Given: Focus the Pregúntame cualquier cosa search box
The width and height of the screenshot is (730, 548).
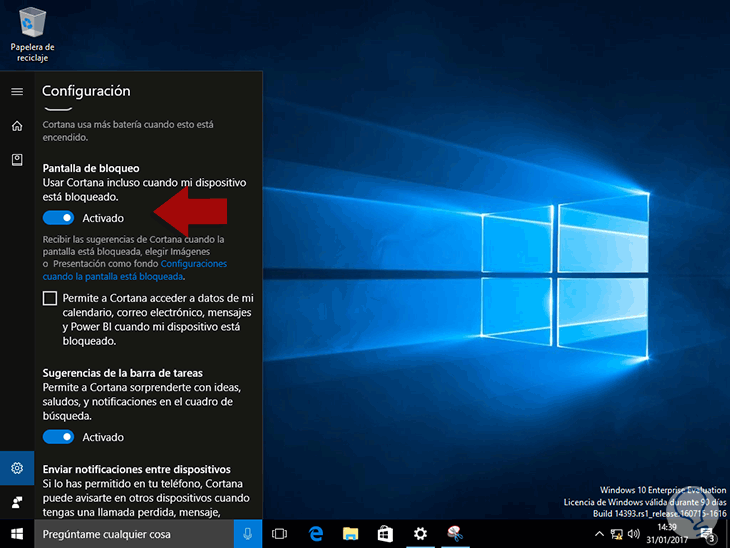Looking at the screenshot, I should 134,534.
